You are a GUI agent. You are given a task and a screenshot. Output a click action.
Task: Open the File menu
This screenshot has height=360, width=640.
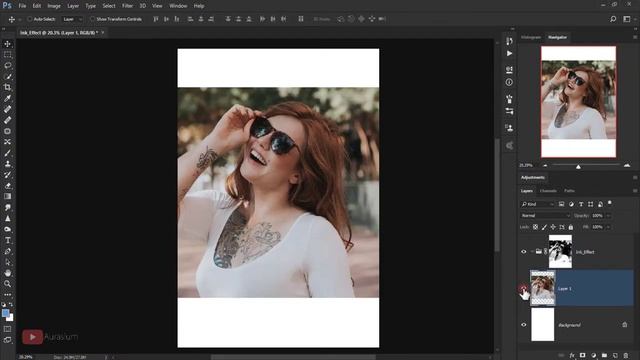22,6
